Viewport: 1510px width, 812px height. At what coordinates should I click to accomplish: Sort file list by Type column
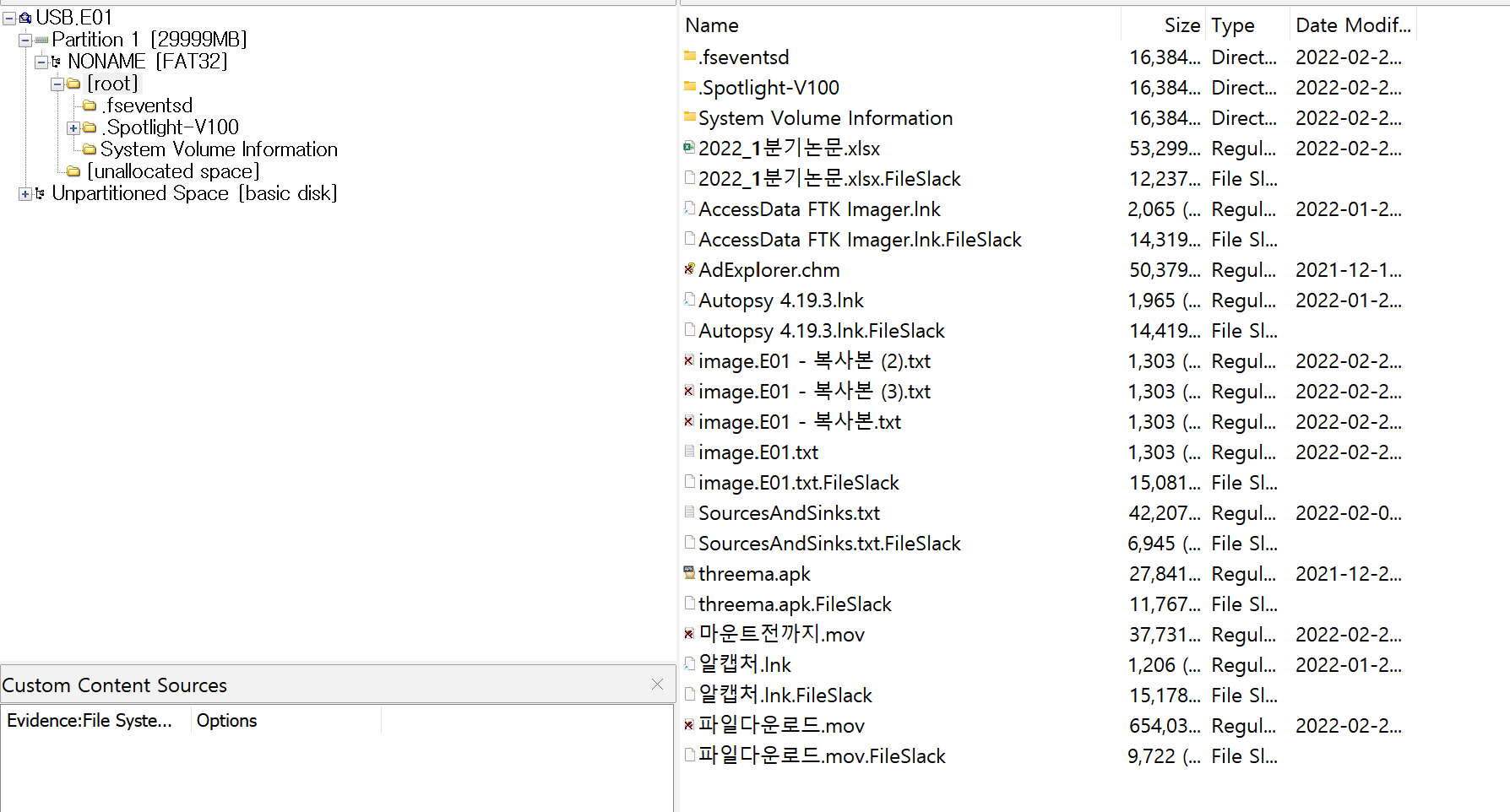(1248, 25)
